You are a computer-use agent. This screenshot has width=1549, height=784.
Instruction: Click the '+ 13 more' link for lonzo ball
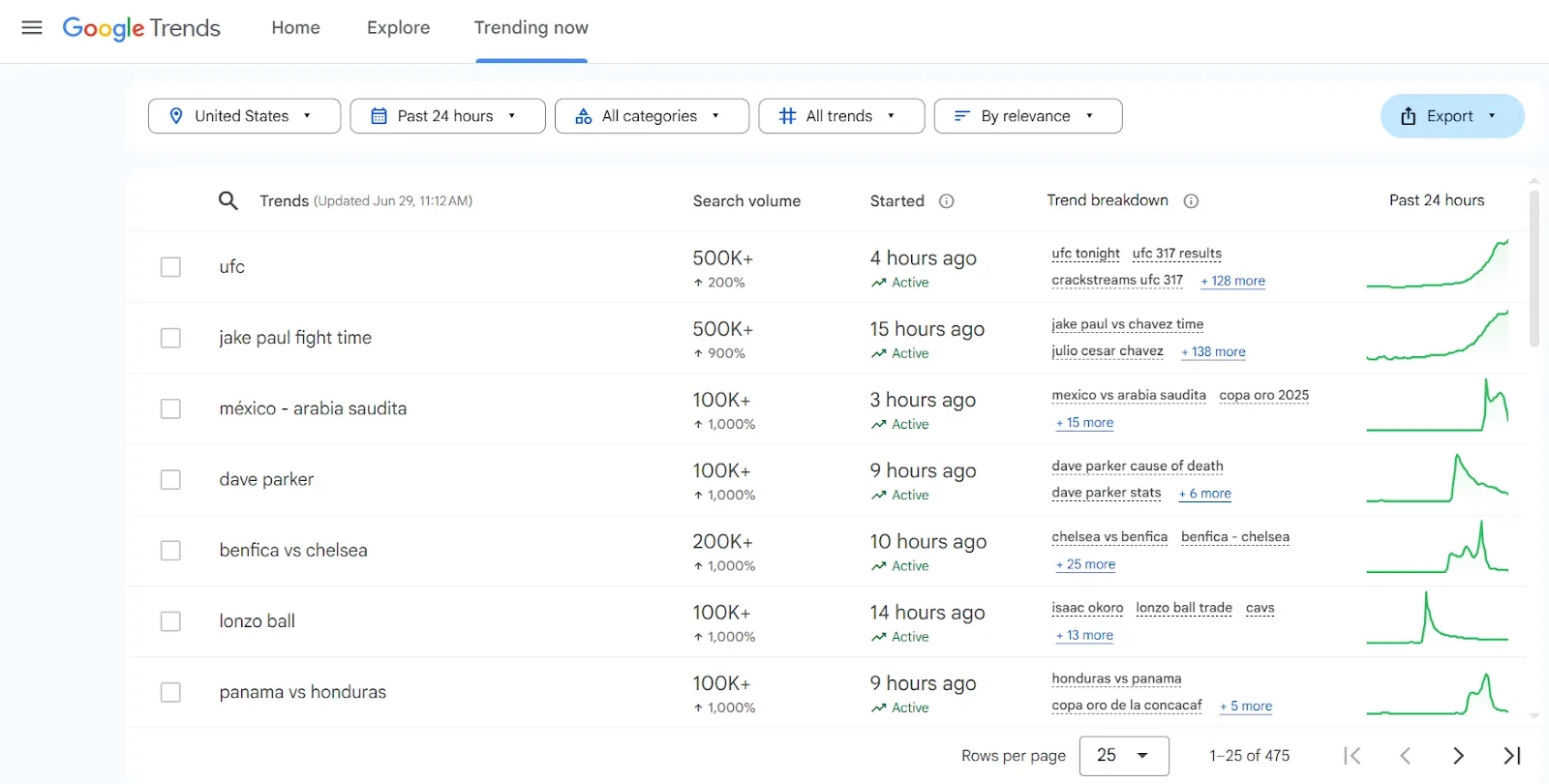(x=1084, y=635)
